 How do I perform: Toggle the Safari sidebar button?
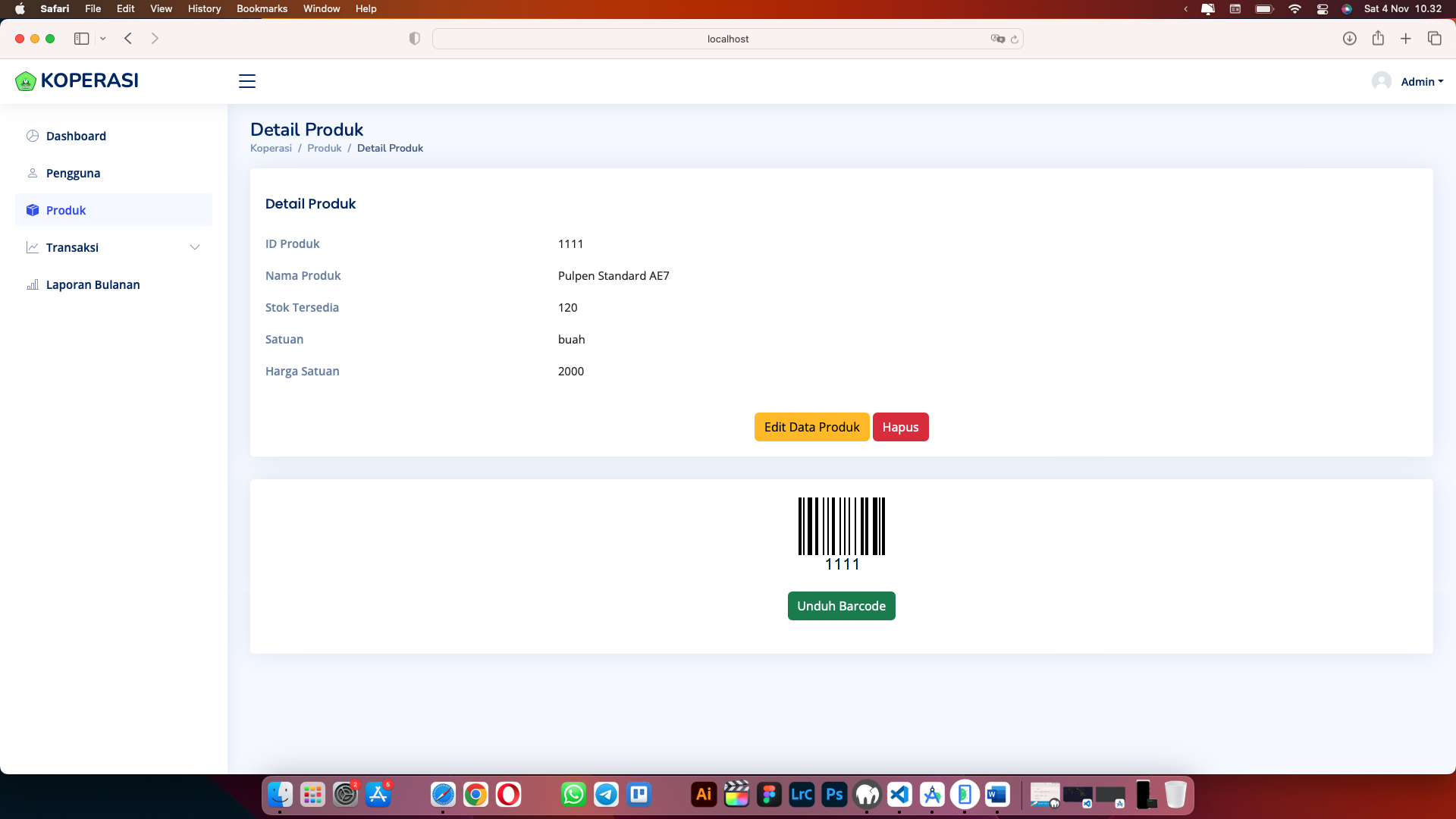[82, 39]
